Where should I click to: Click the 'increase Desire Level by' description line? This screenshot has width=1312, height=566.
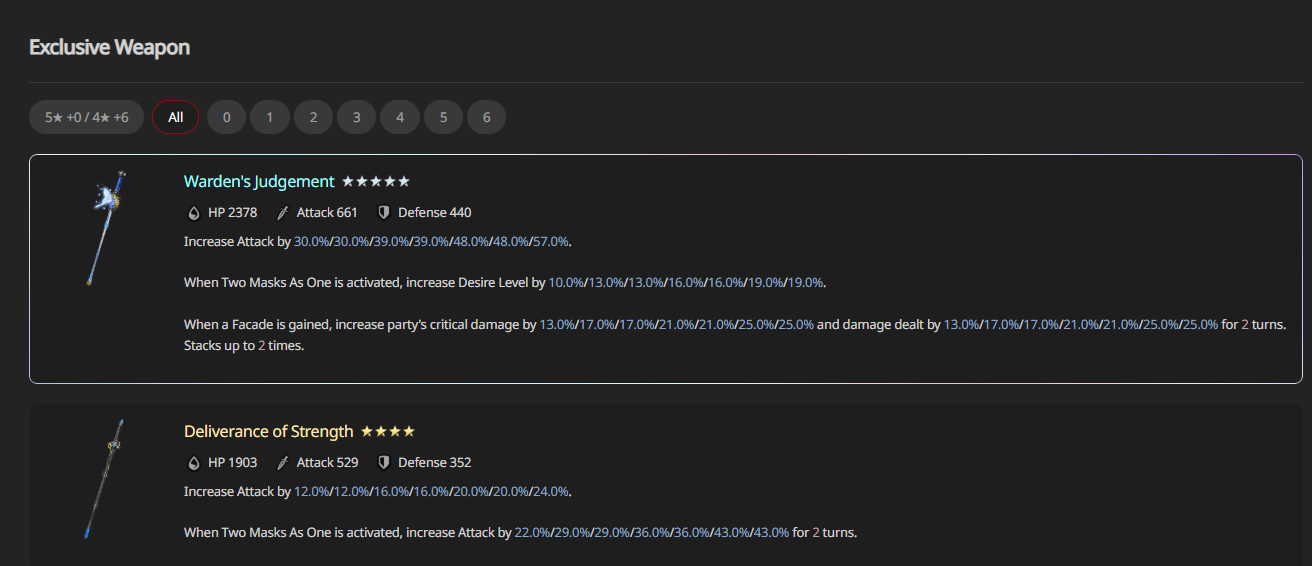pyautogui.click(x=505, y=283)
